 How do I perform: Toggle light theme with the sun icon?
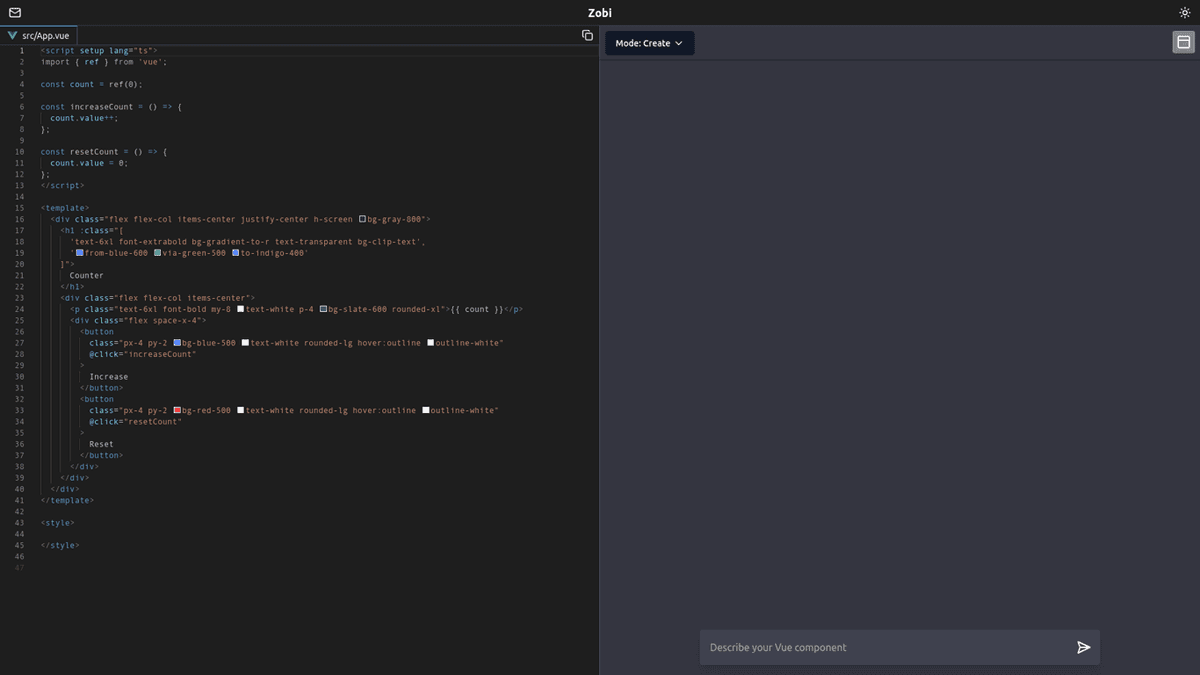1185,13
